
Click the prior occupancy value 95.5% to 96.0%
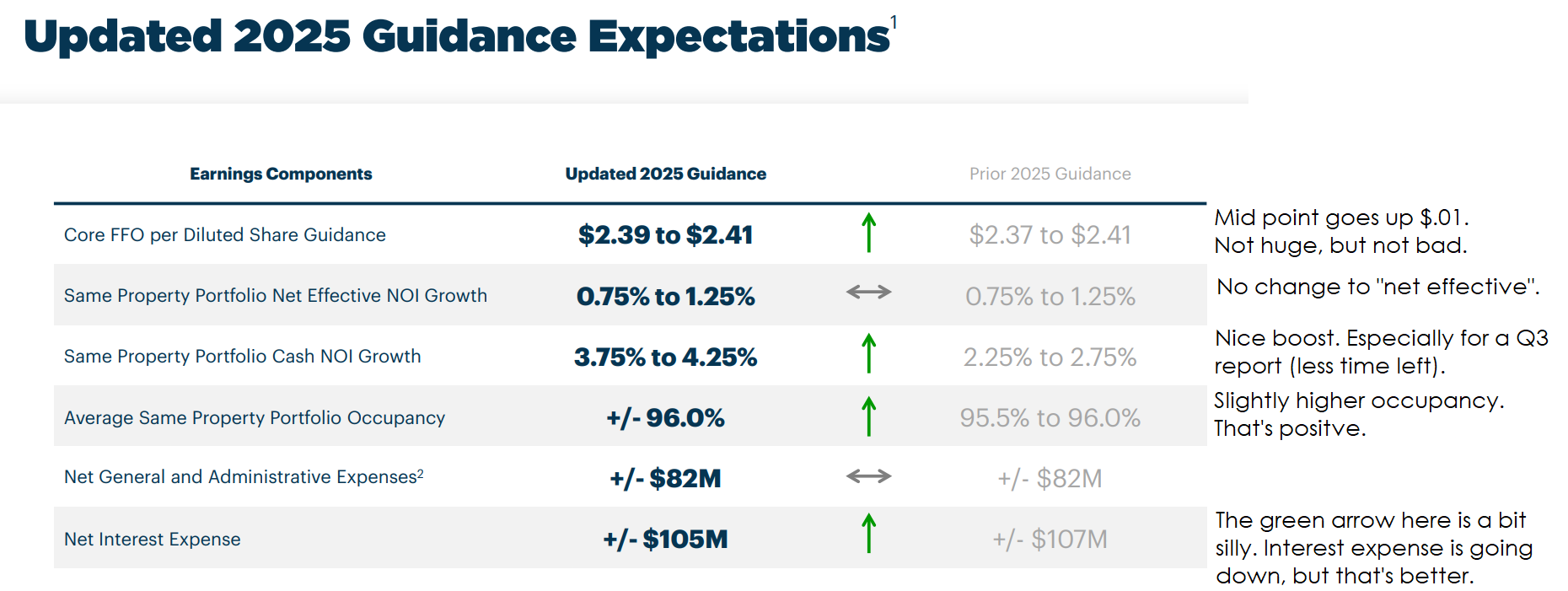[x=1050, y=418]
